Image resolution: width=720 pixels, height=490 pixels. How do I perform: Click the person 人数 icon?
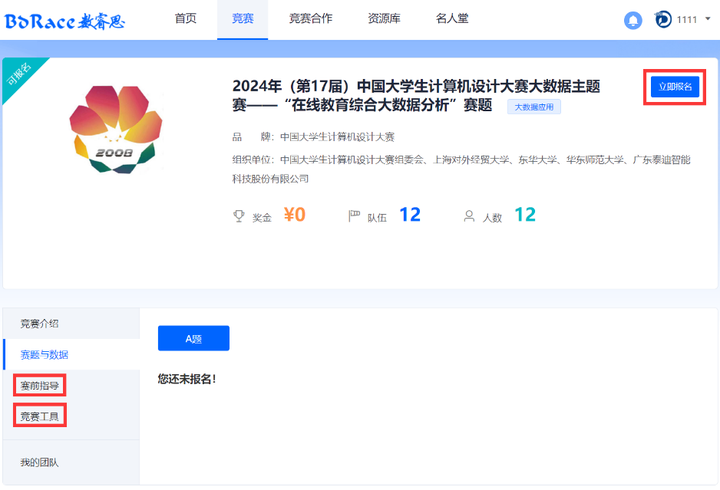469,216
